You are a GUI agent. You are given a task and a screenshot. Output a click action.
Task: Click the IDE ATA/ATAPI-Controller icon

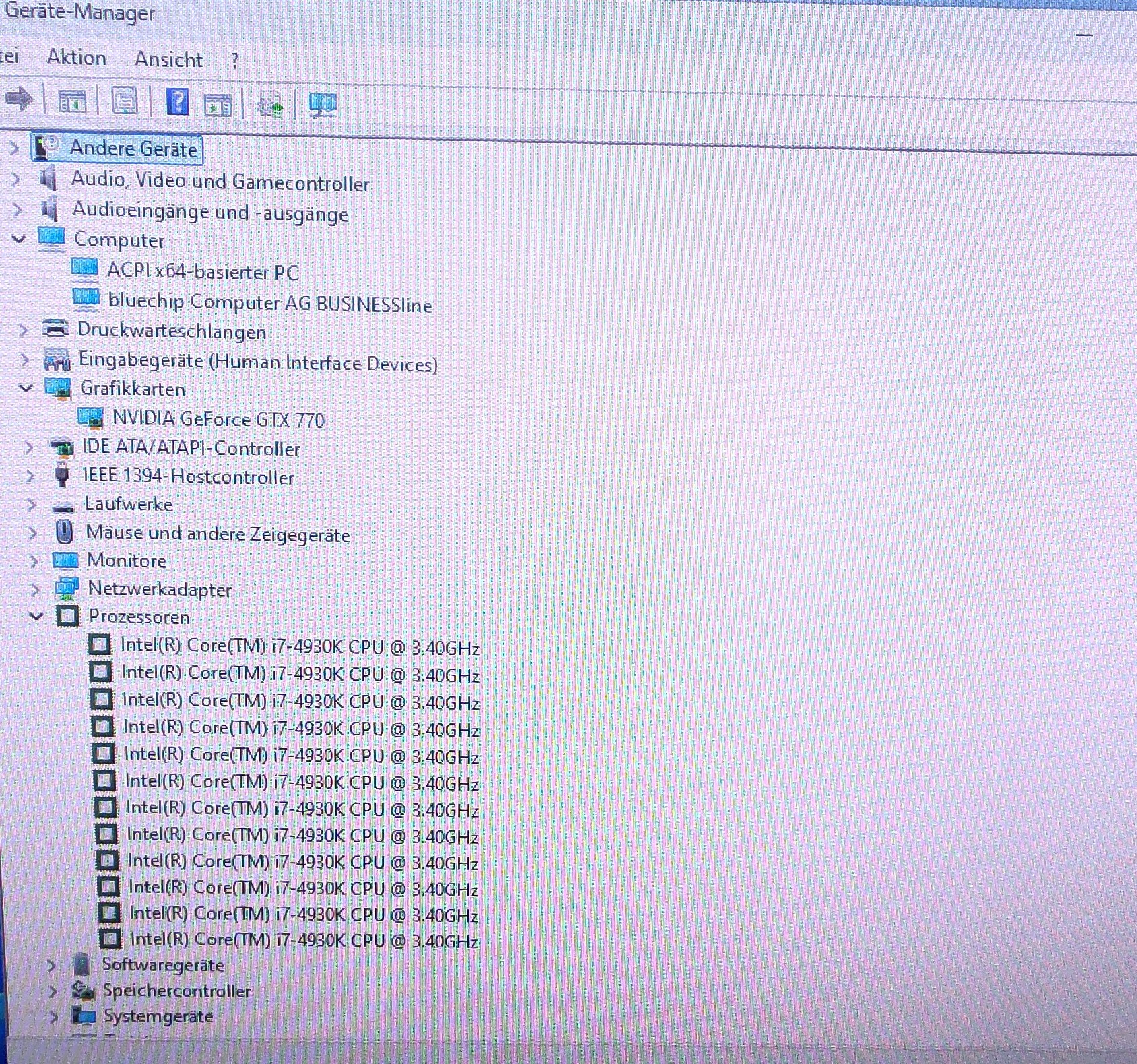tap(61, 447)
